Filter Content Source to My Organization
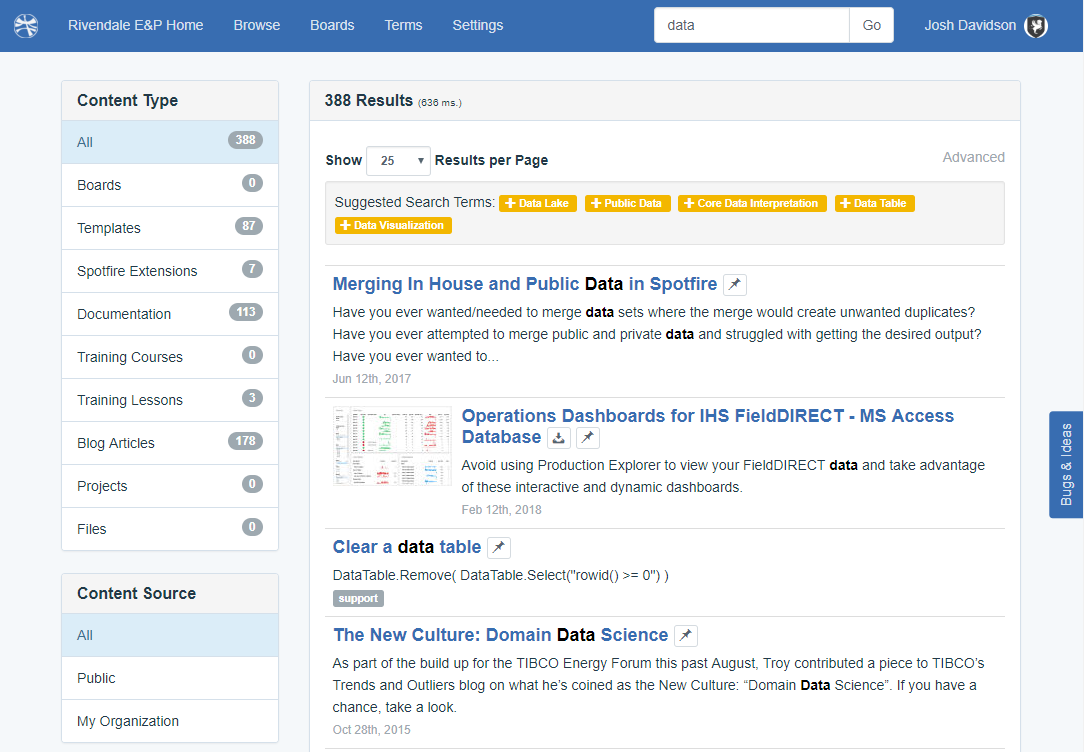 click(170, 721)
